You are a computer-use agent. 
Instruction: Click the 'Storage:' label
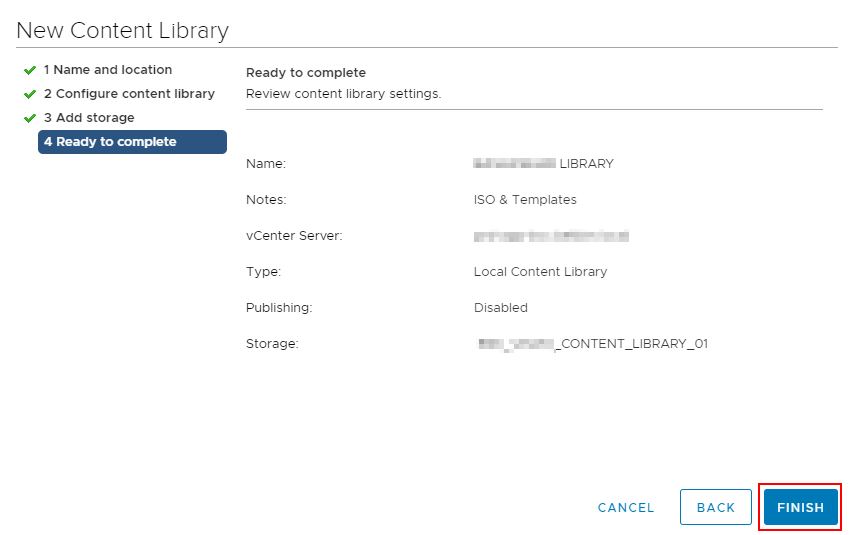click(x=272, y=344)
